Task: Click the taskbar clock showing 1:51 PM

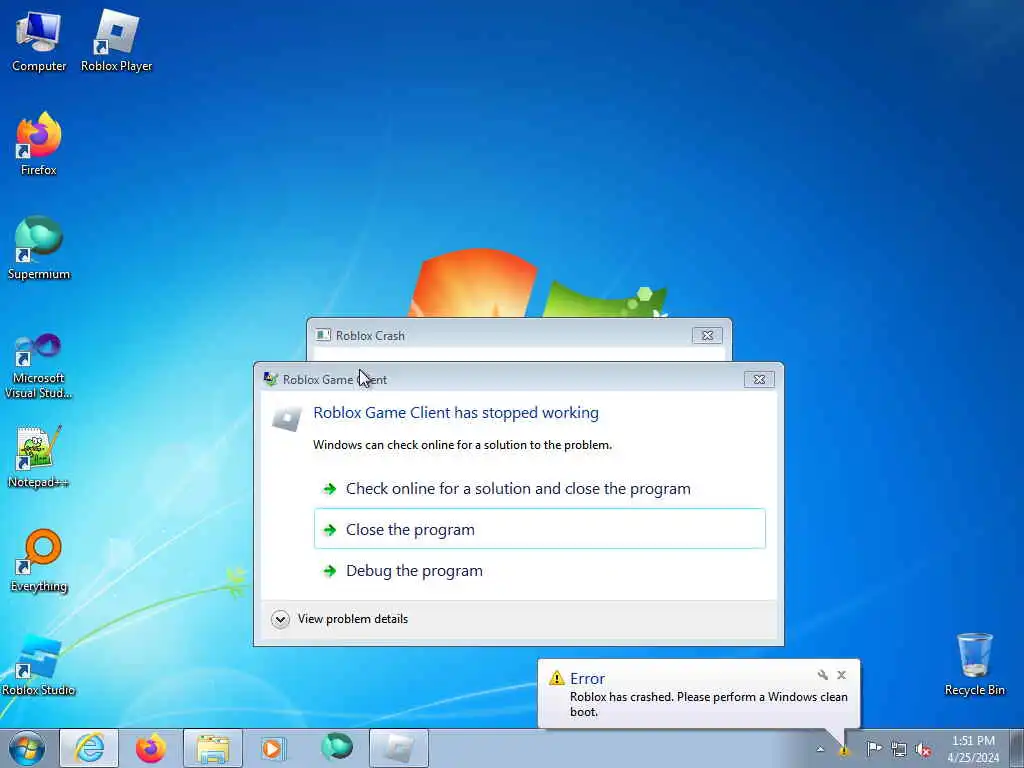Action: pos(973,749)
